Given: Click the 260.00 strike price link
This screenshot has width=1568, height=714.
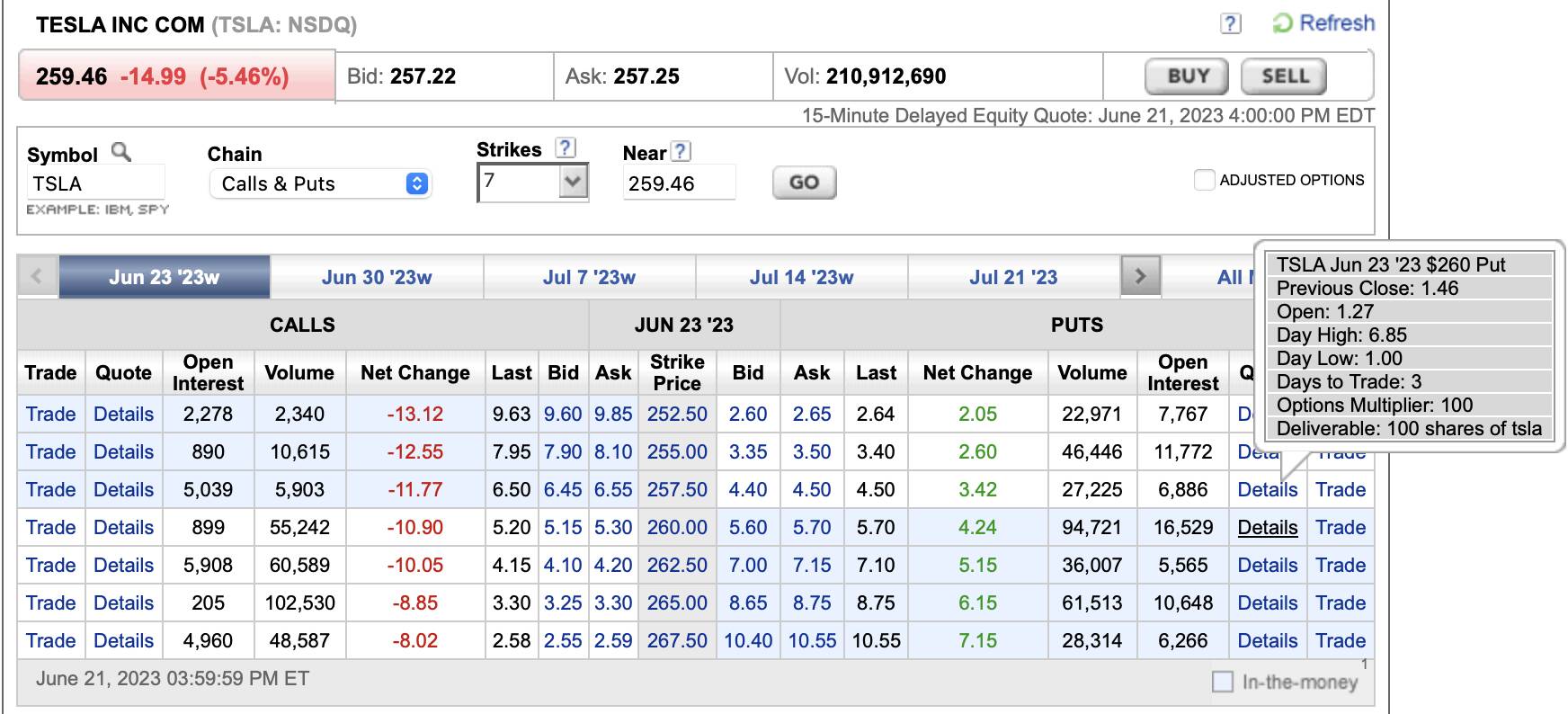Looking at the screenshot, I should (x=677, y=528).
